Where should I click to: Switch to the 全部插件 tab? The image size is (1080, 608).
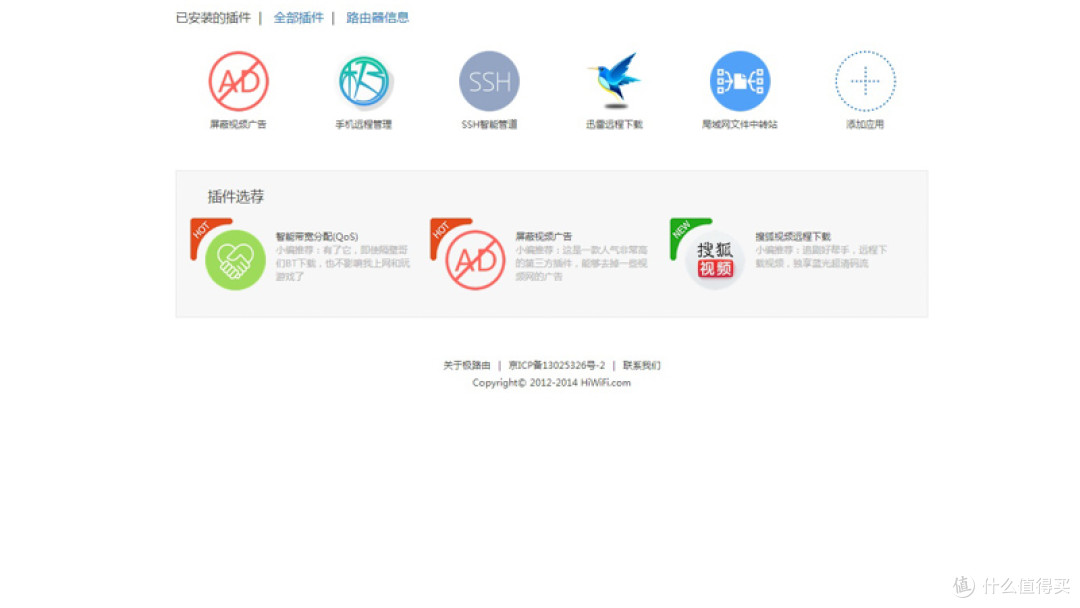(x=298, y=18)
